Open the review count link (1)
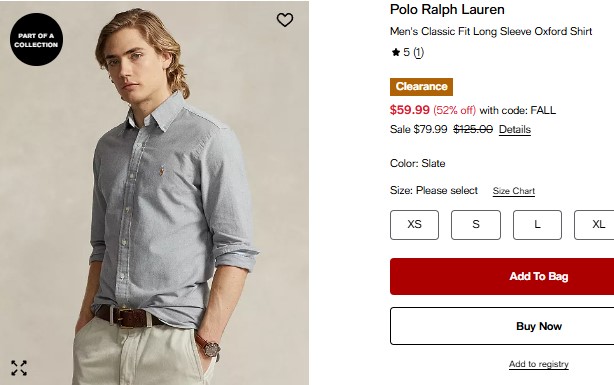 point(419,52)
